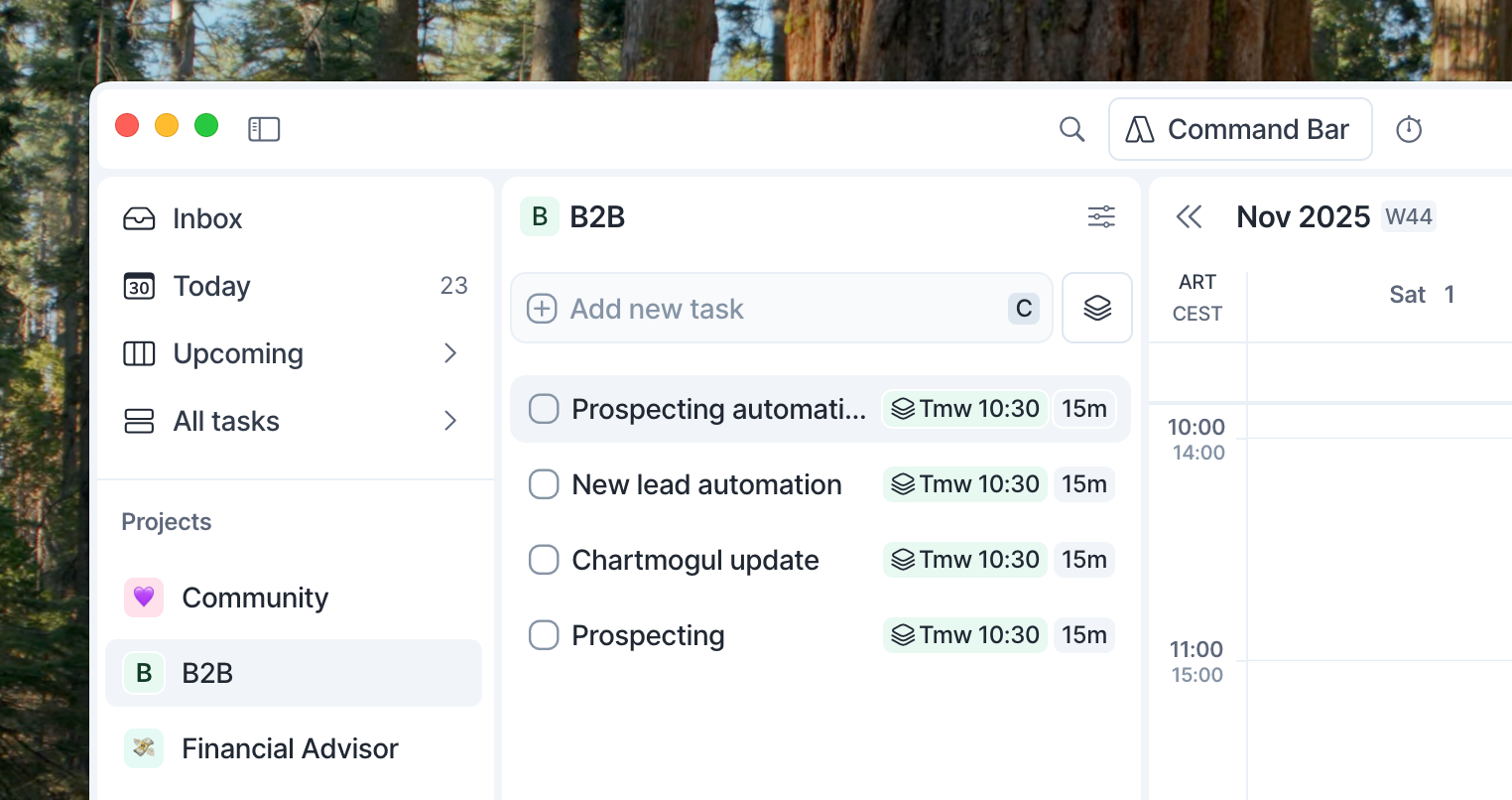Expand the Upcoming section chevron

point(450,353)
